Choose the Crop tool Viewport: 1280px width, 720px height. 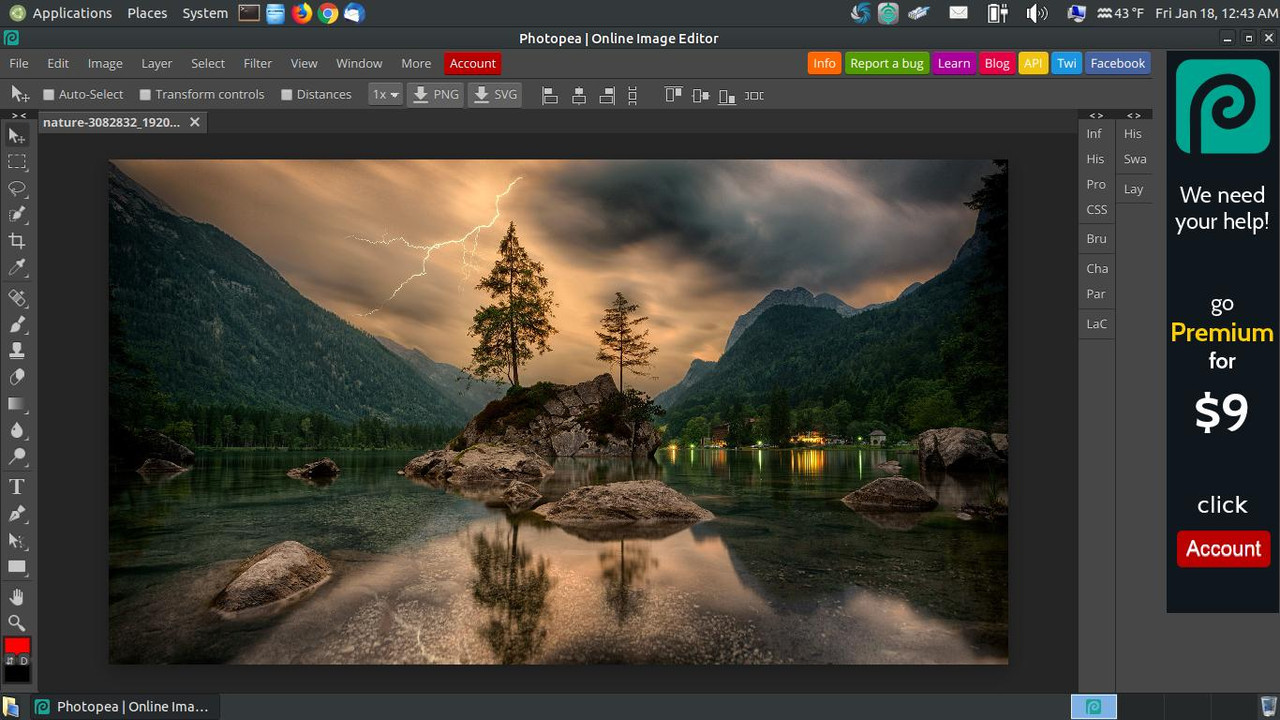[16, 240]
